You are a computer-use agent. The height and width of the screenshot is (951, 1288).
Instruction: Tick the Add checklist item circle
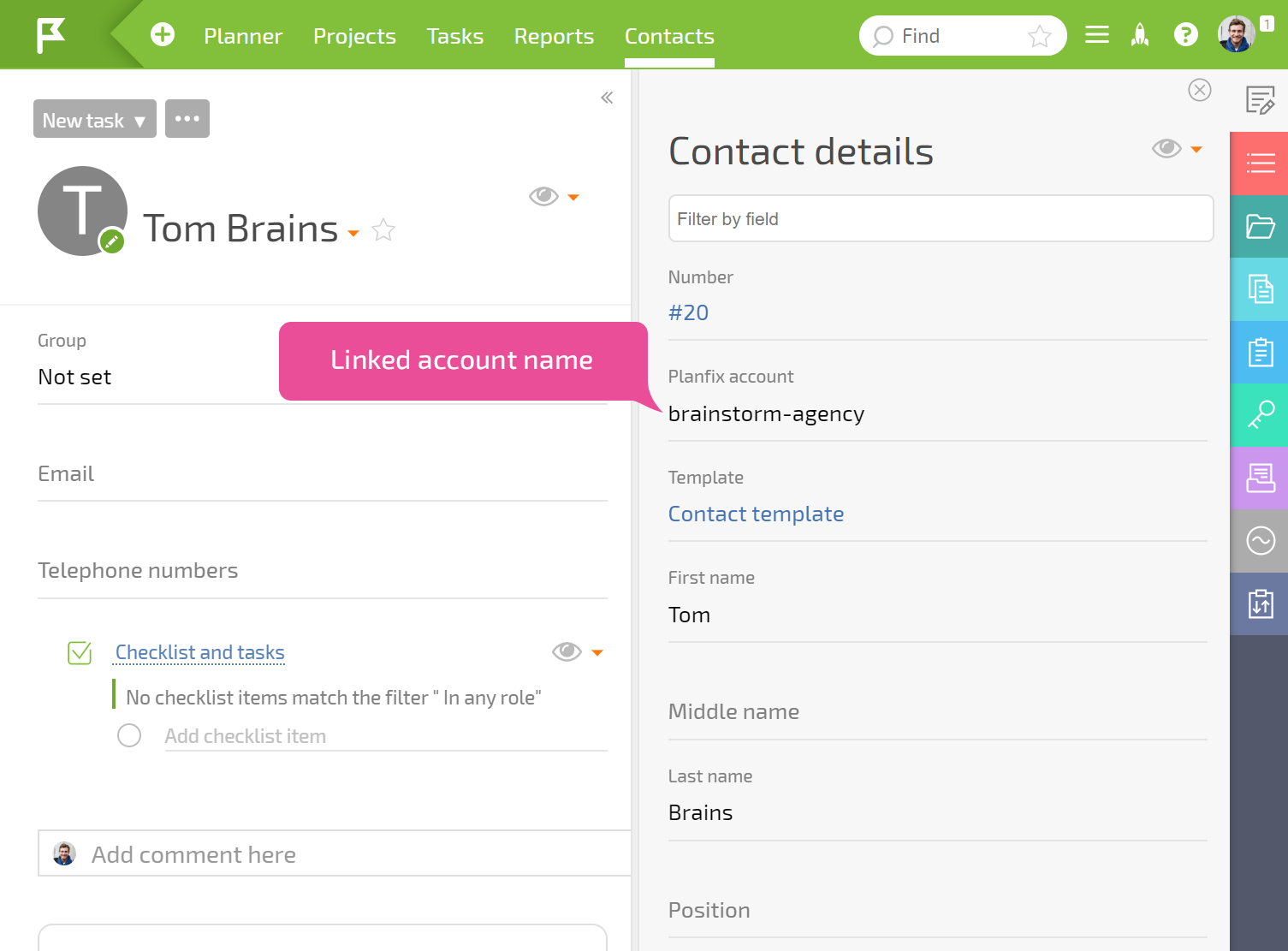(129, 735)
